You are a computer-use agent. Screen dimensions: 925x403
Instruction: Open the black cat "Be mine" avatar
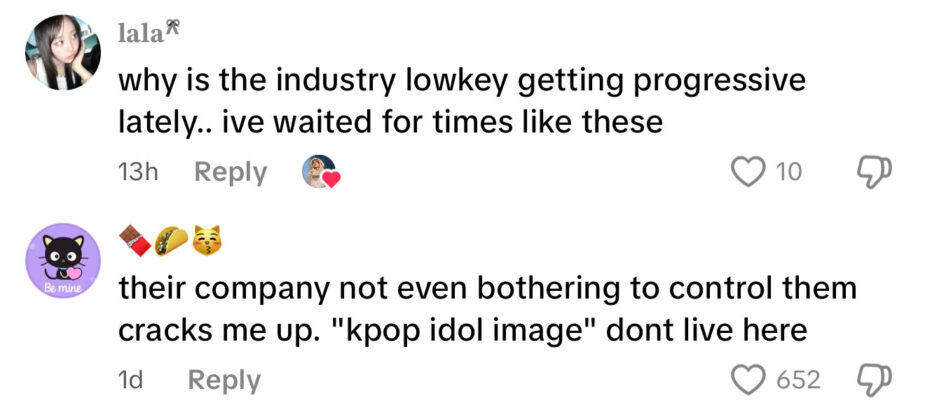pyautogui.click(x=63, y=260)
